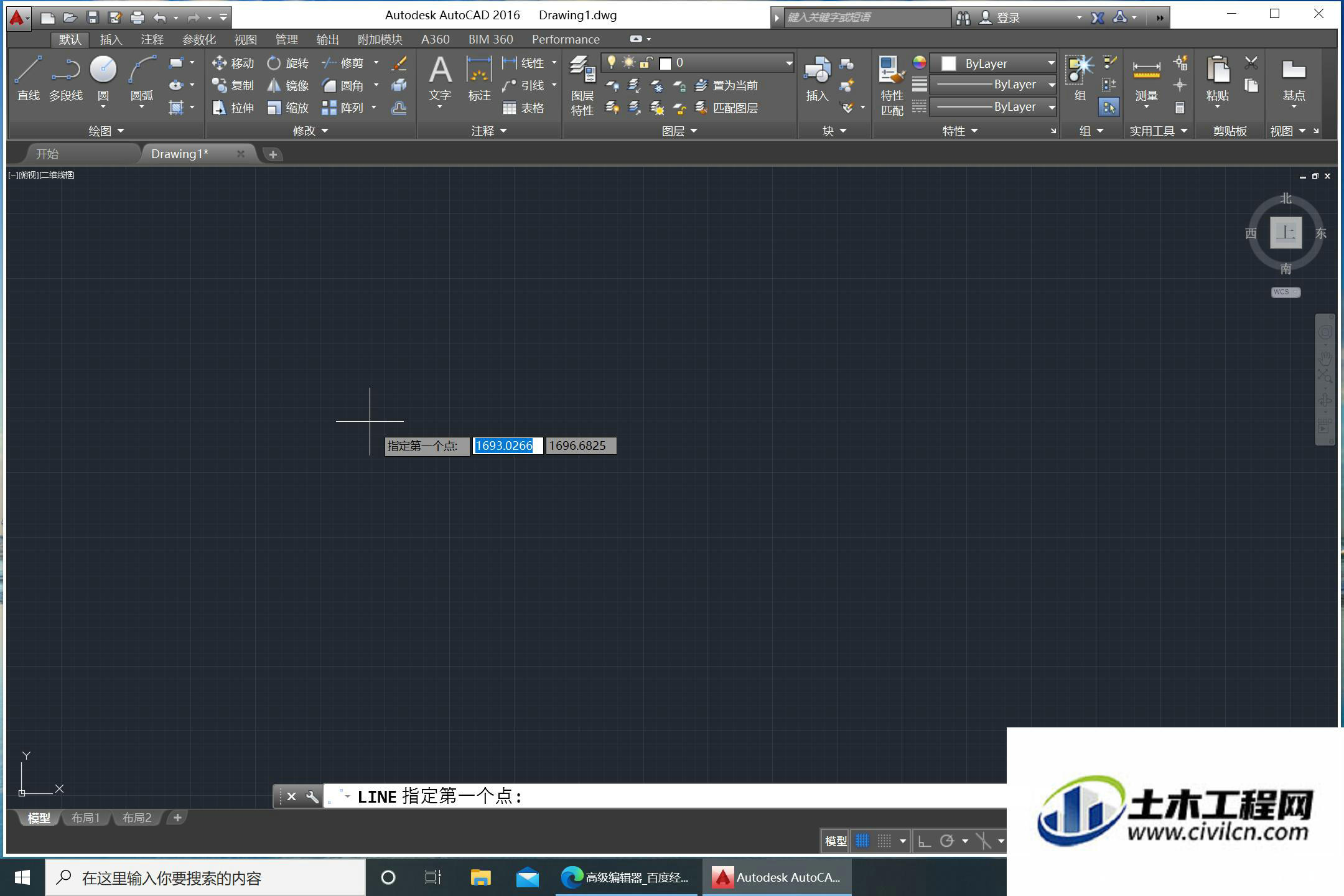Expand the 绘图 (Draw) panel
This screenshot has width=1344, height=896.
106,131
